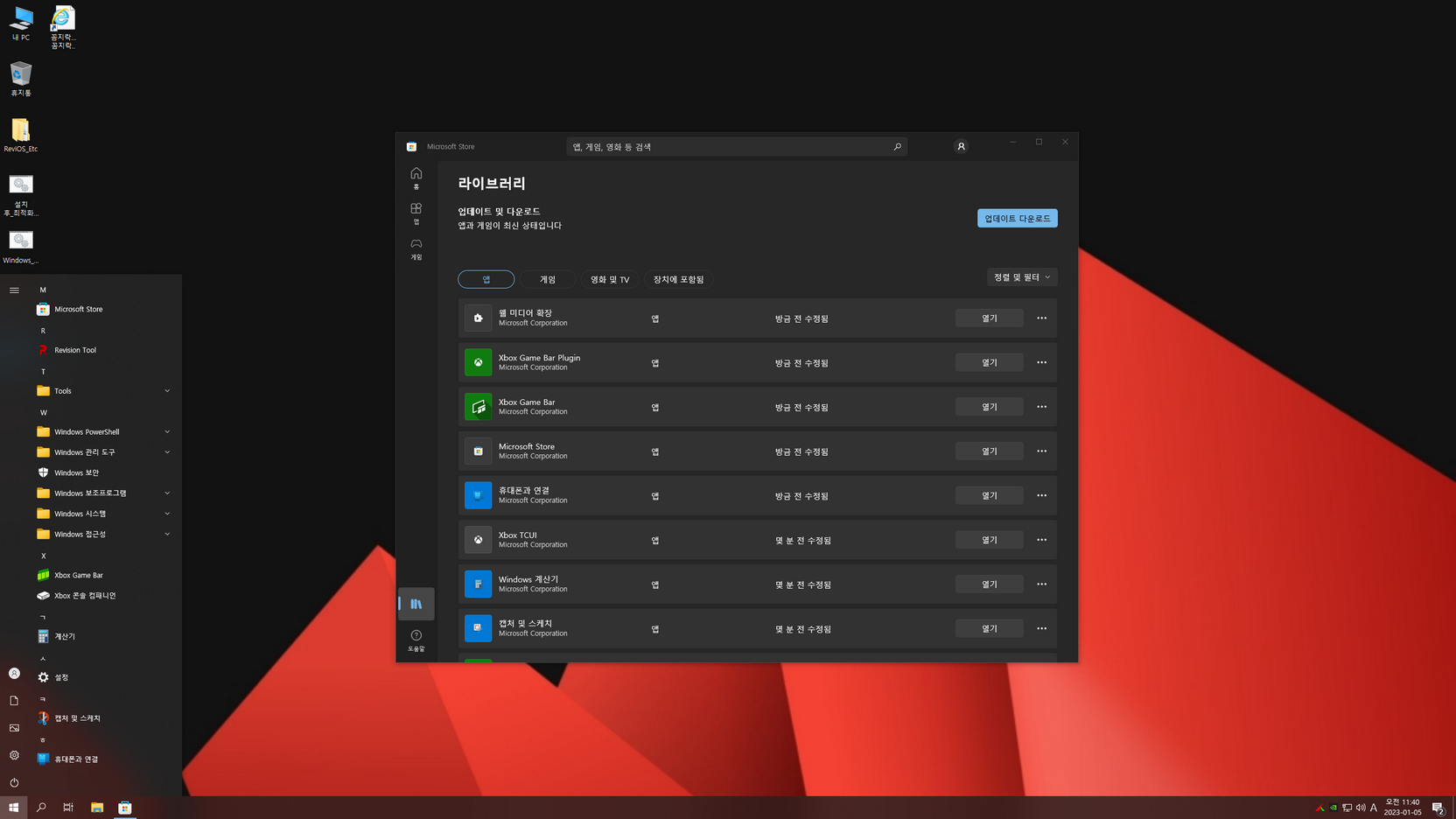
Task: Click the Windows 계산기 app icon in library
Action: coord(479,584)
